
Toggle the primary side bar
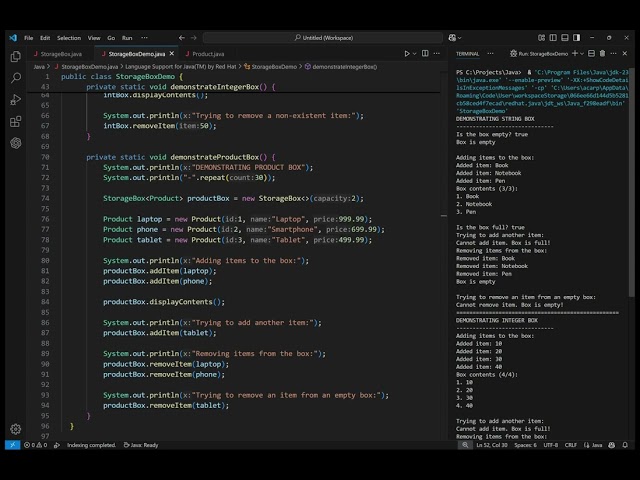[x=553, y=38]
